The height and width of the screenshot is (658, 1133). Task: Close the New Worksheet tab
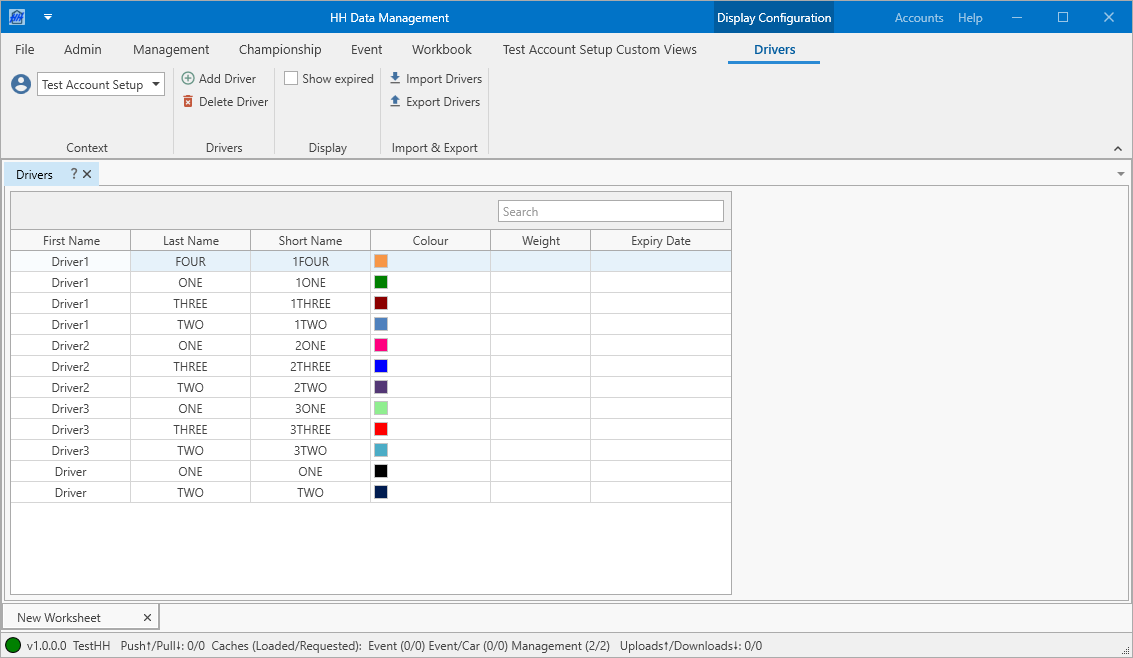point(147,618)
